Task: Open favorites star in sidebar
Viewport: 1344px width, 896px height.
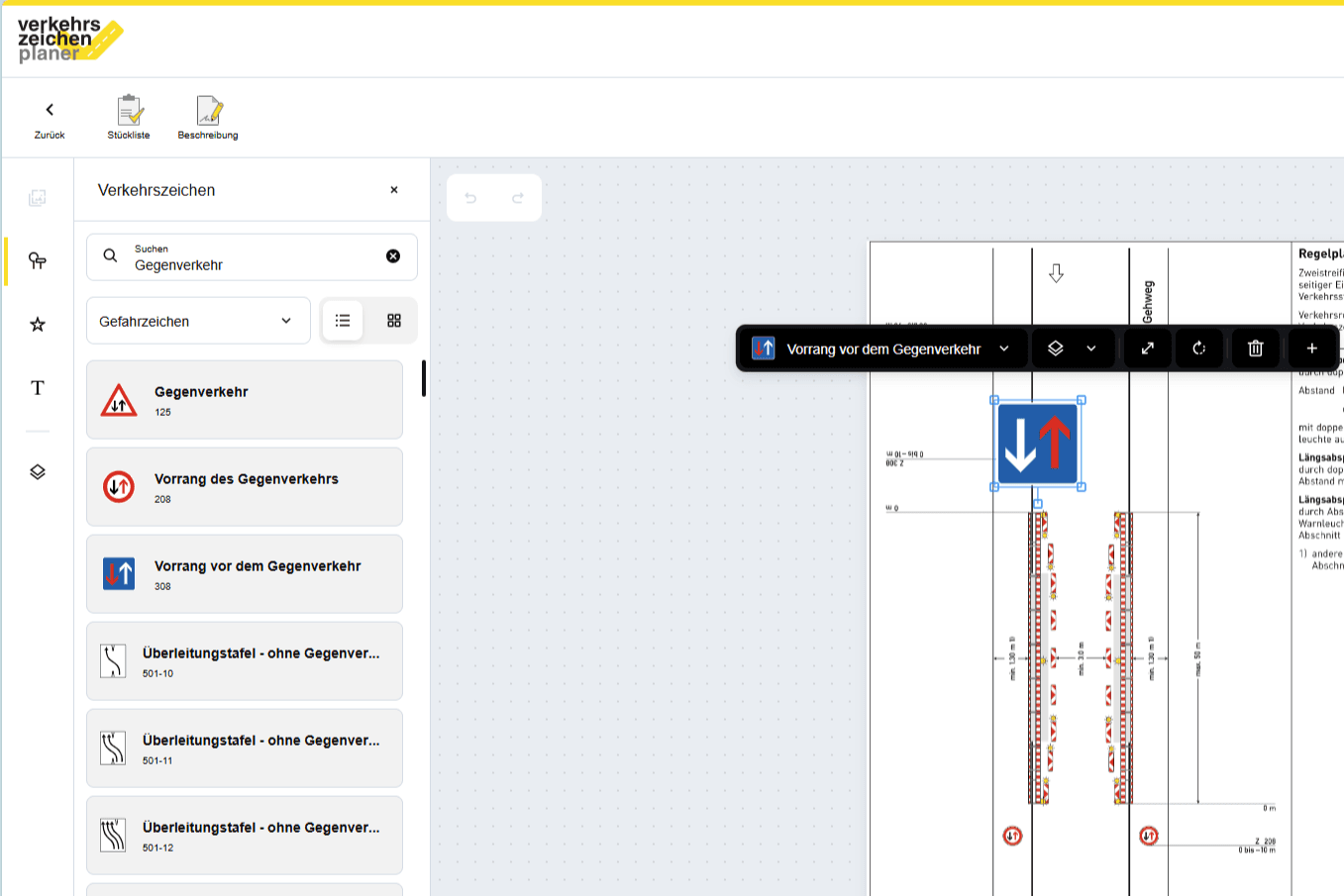Action: tap(38, 325)
